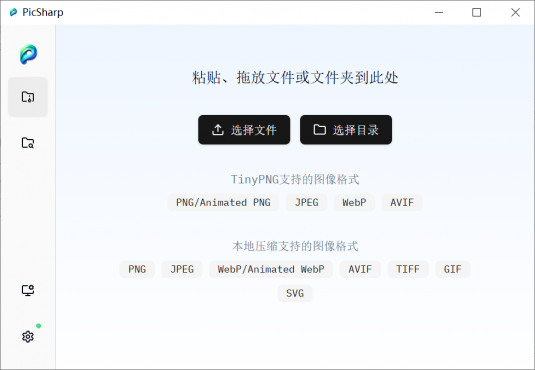
Task: Minimize the PicSharp window
Action: [439, 12]
